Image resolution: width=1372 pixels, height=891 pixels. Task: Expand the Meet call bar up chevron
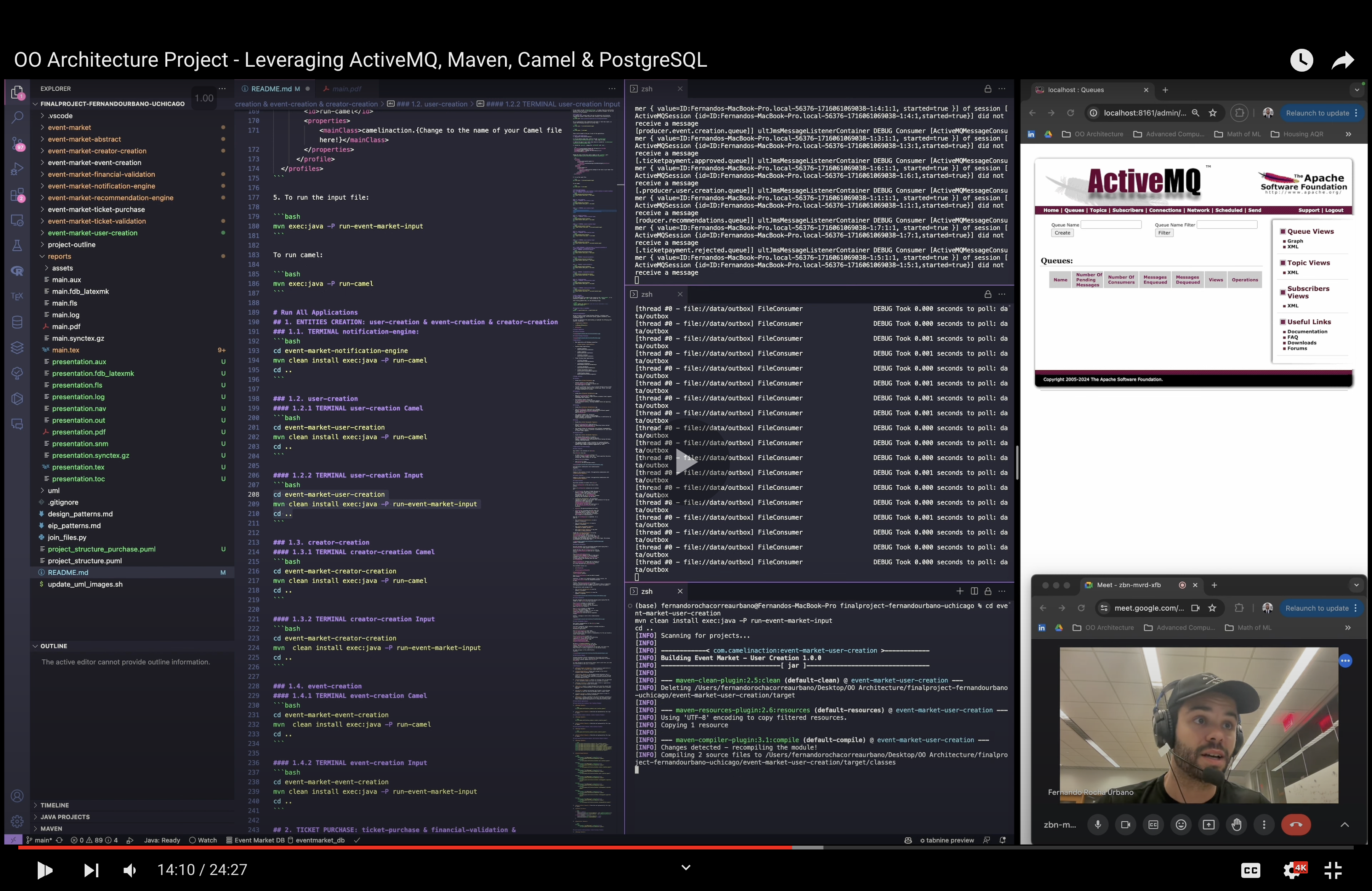pos(1344,825)
